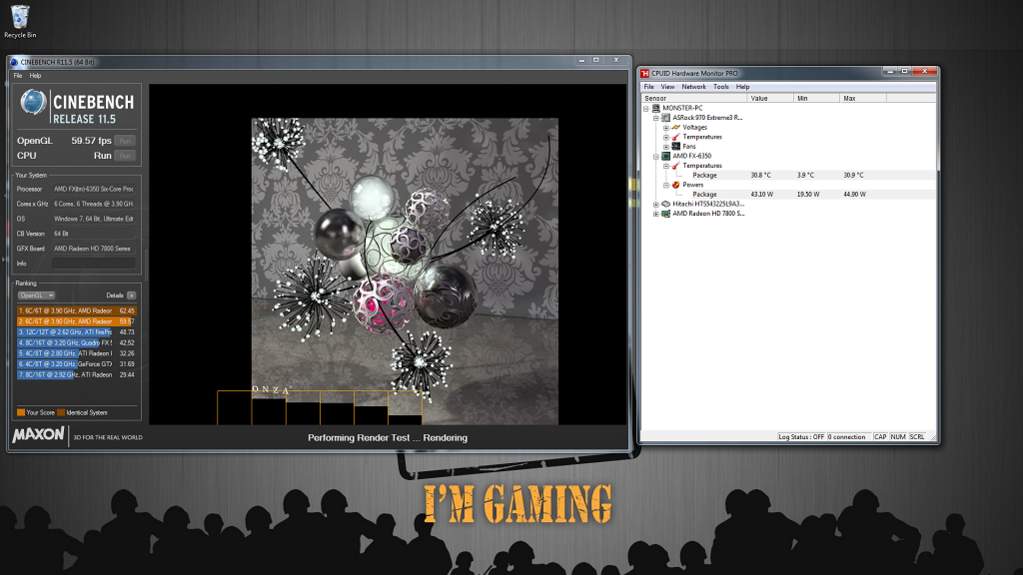Click the OpenGL Run button

tap(125, 140)
